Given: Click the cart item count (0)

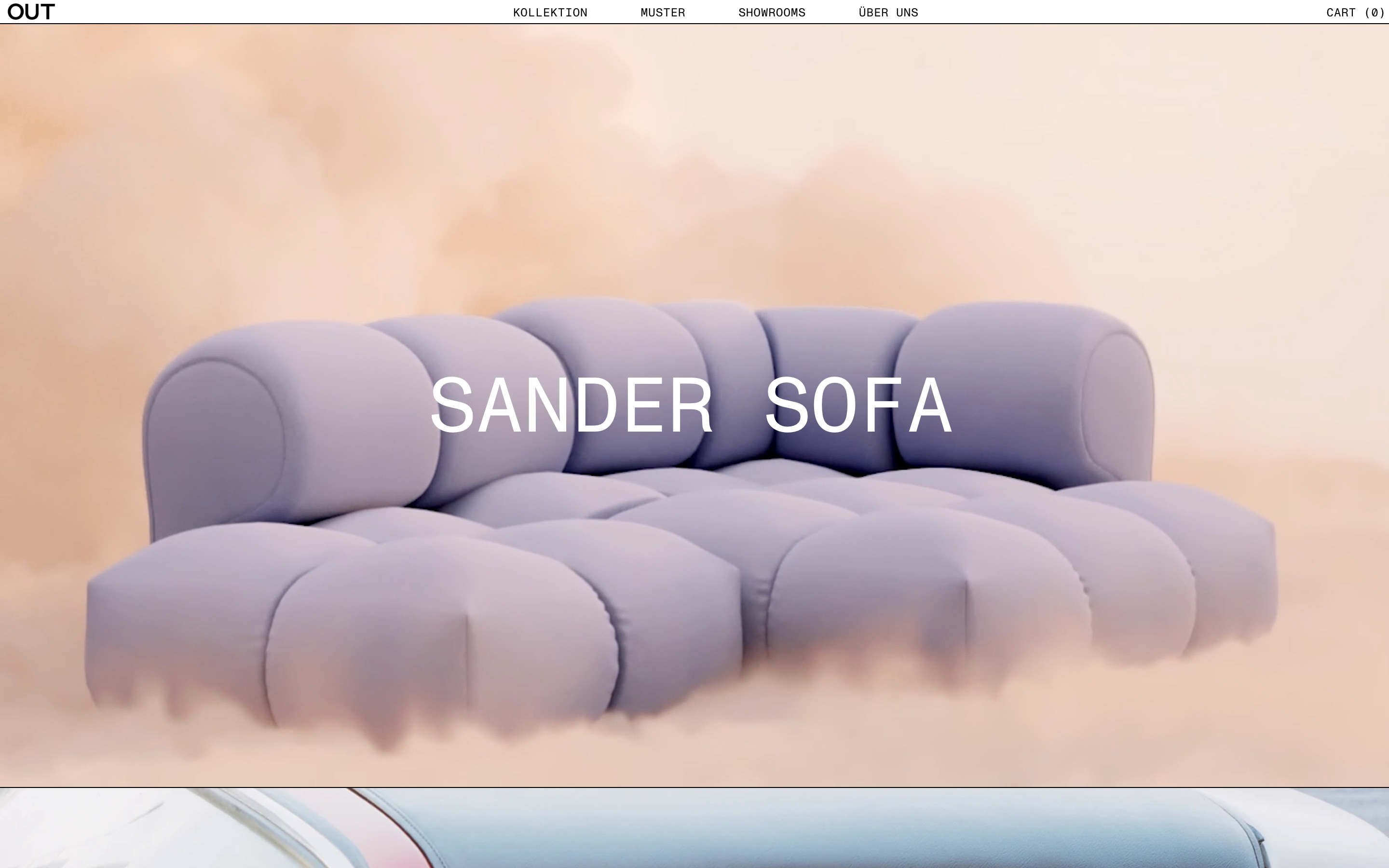Looking at the screenshot, I should click(1374, 13).
